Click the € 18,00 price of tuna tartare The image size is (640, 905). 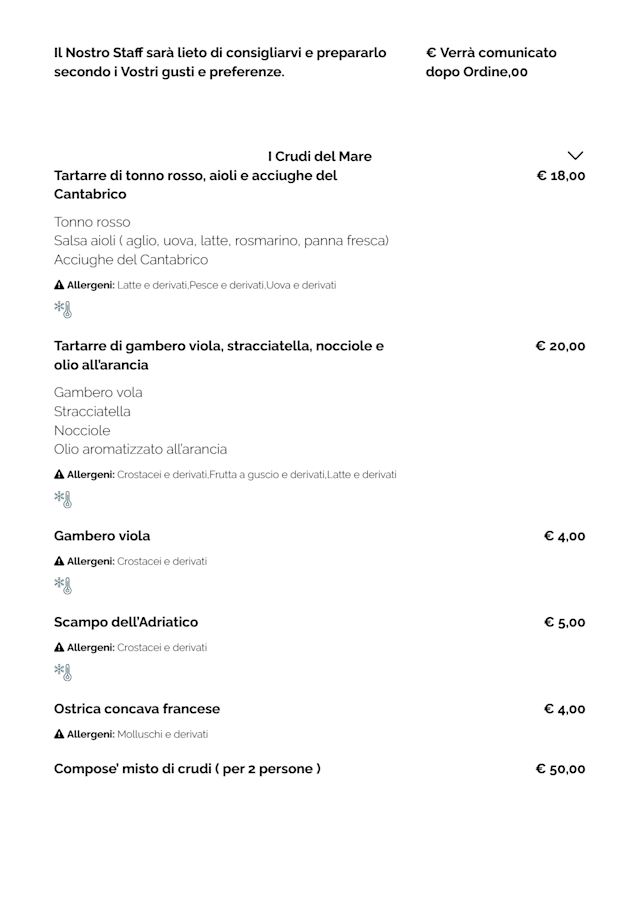point(560,176)
